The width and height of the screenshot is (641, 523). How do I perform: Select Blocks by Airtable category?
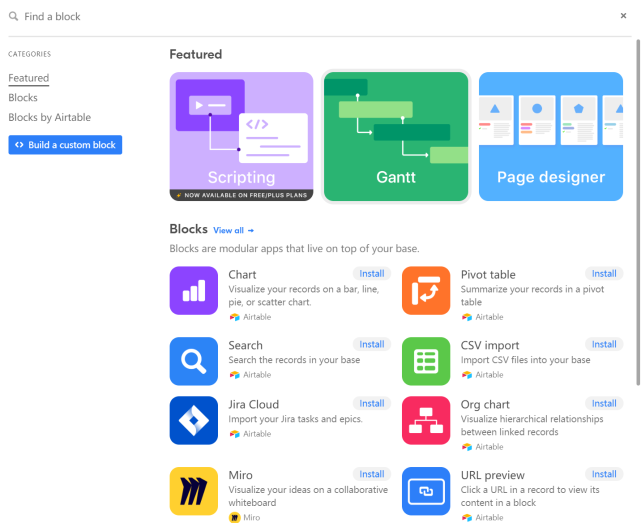click(x=49, y=117)
